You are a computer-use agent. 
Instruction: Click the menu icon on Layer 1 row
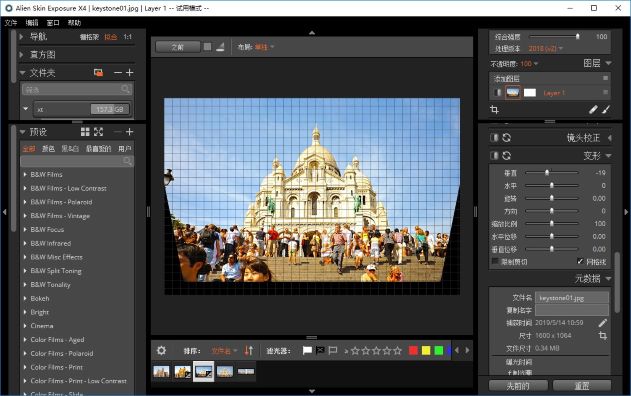point(605,93)
